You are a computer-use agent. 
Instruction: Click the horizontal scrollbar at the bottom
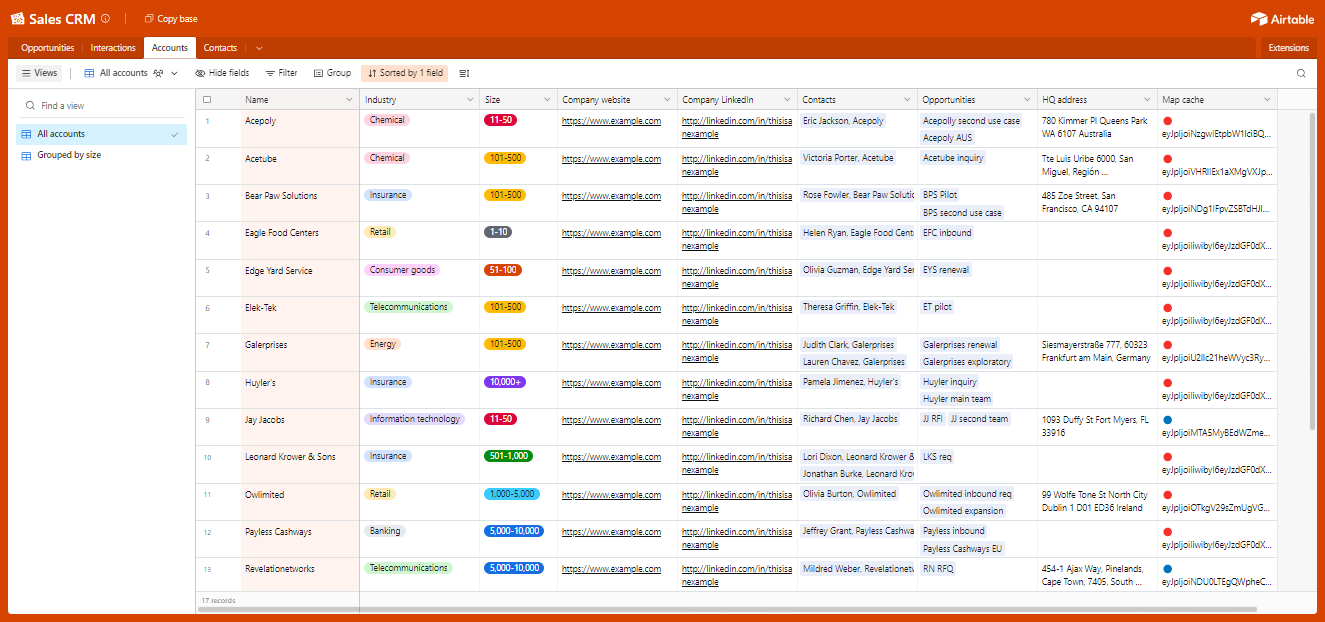coord(726,608)
